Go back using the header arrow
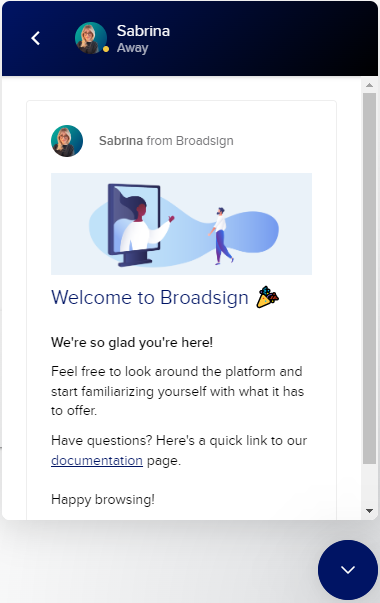This screenshot has height=603, width=380. [x=35, y=38]
